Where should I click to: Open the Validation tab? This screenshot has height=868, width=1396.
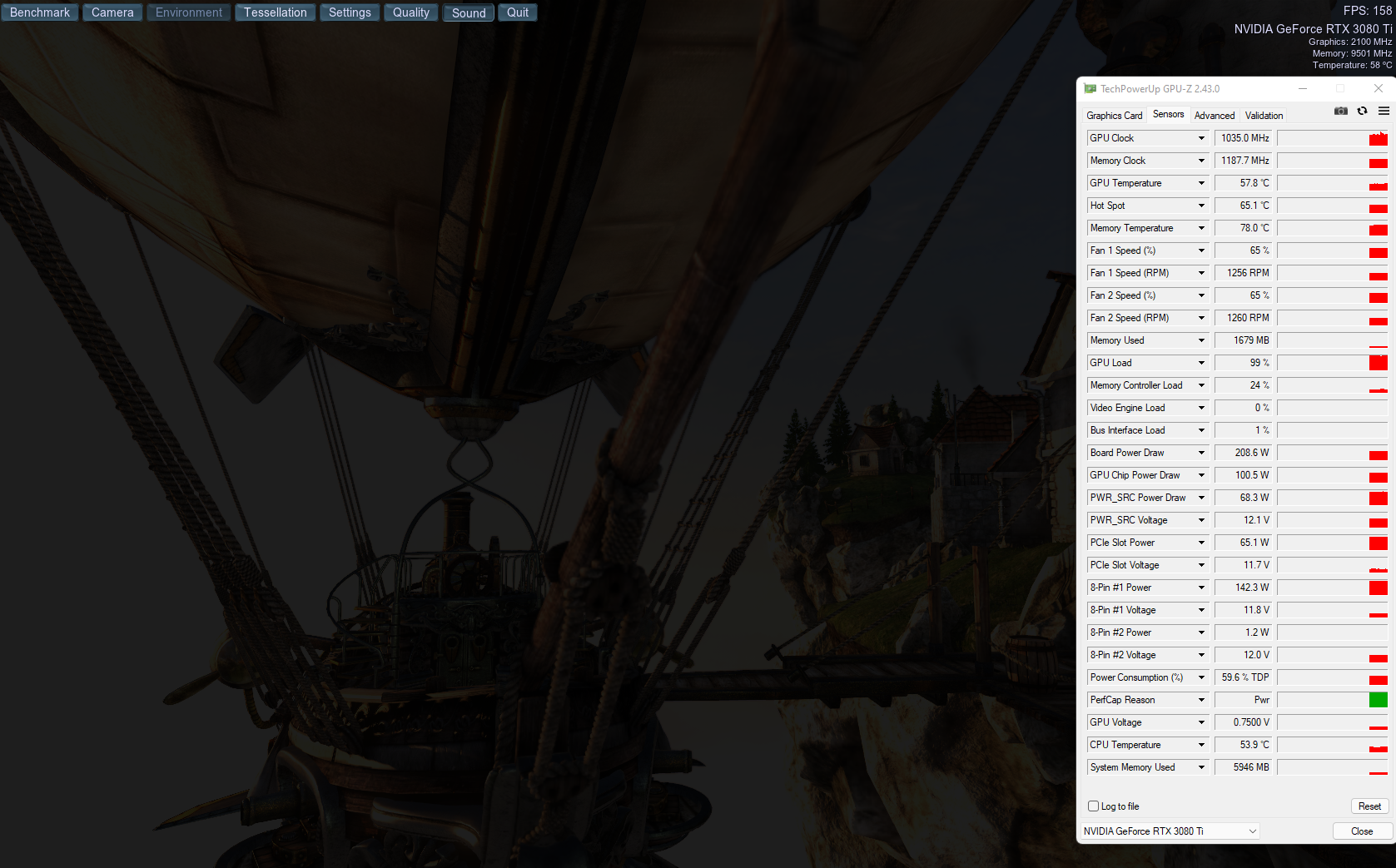[x=1264, y=116]
